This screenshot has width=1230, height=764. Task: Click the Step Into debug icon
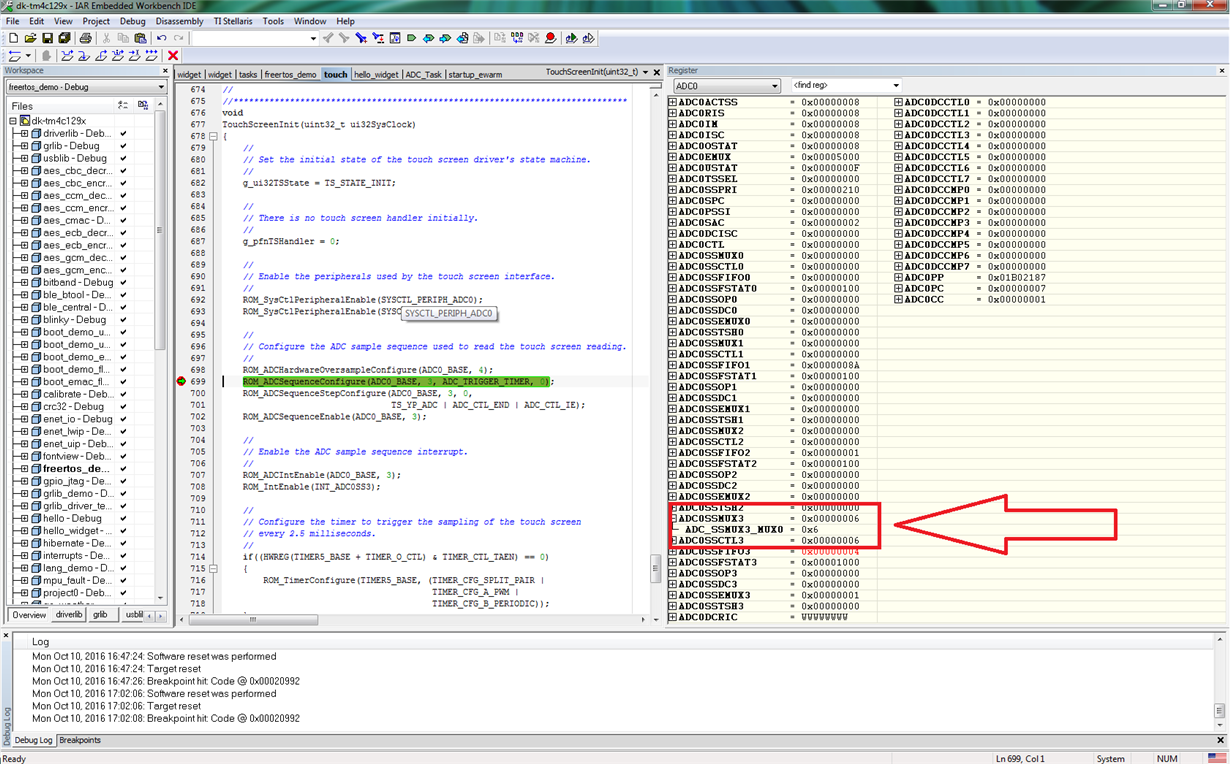[84, 56]
